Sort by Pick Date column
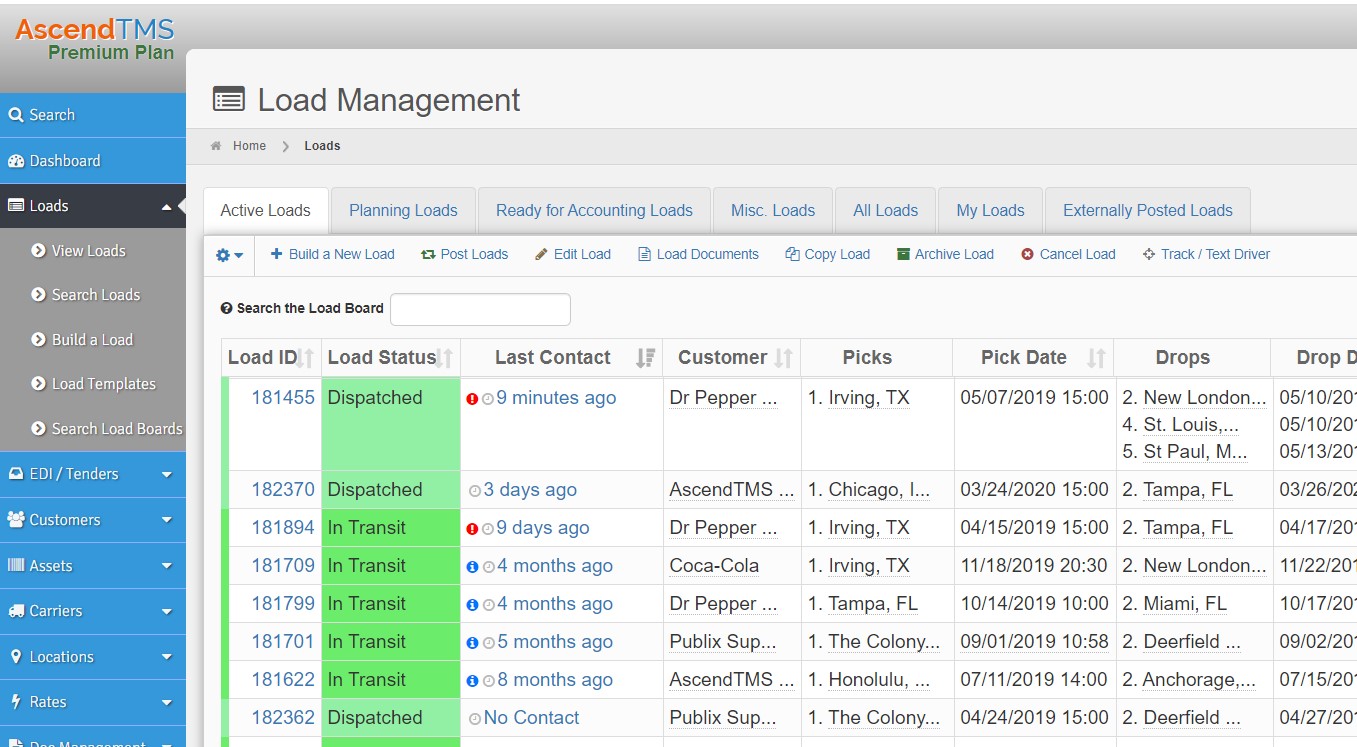 click(x=1034, y=358)
